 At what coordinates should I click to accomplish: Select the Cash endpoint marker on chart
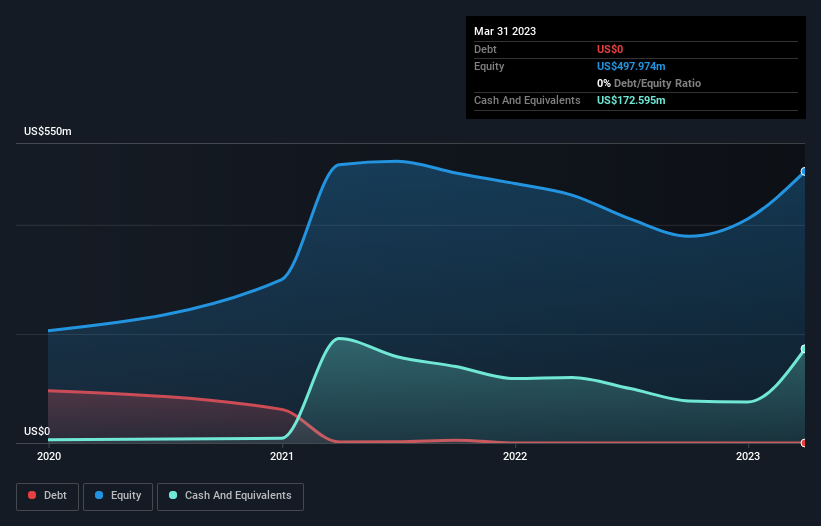coord(804,349)
